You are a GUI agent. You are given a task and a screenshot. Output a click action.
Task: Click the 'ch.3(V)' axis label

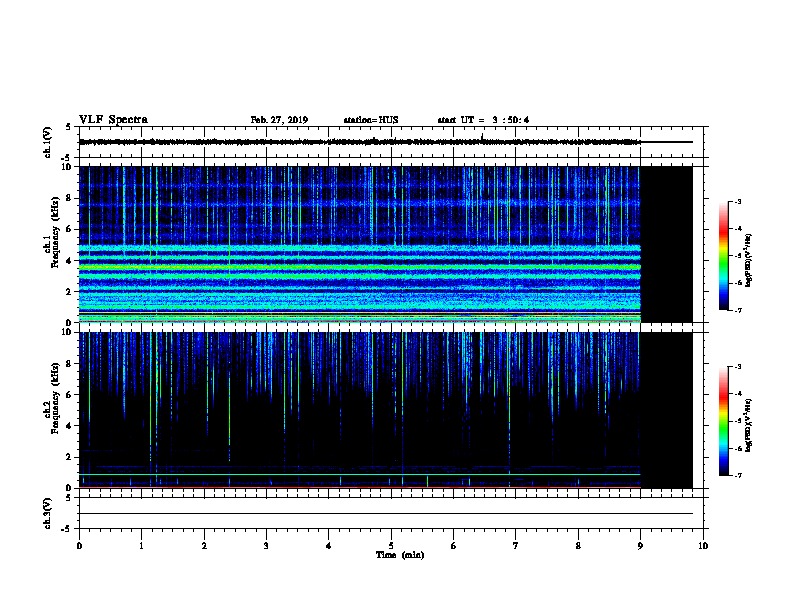[48, 513]
